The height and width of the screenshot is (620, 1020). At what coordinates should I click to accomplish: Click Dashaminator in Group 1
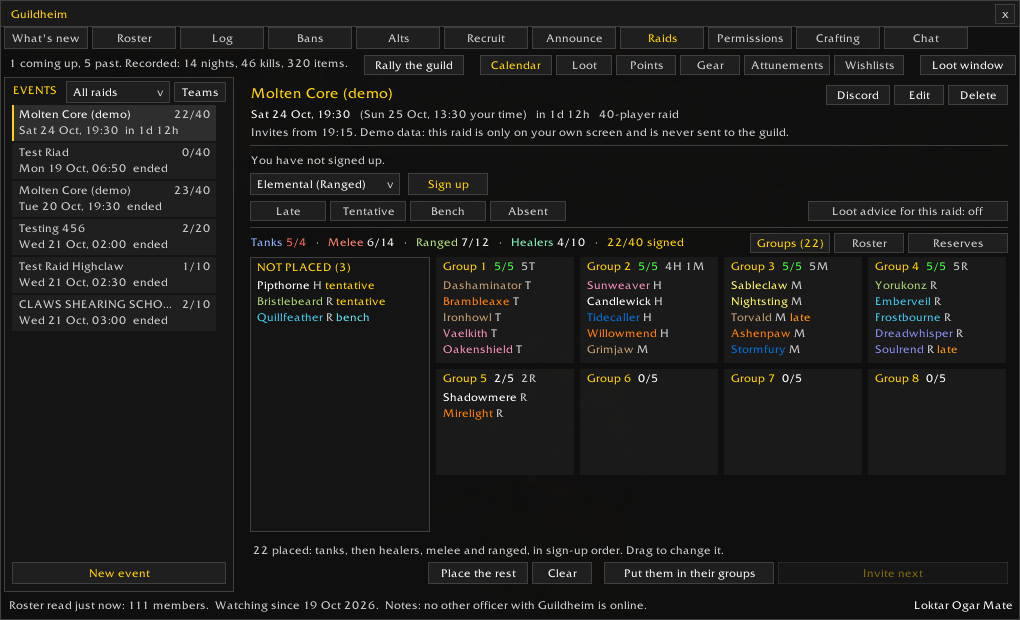click(487, 286)
